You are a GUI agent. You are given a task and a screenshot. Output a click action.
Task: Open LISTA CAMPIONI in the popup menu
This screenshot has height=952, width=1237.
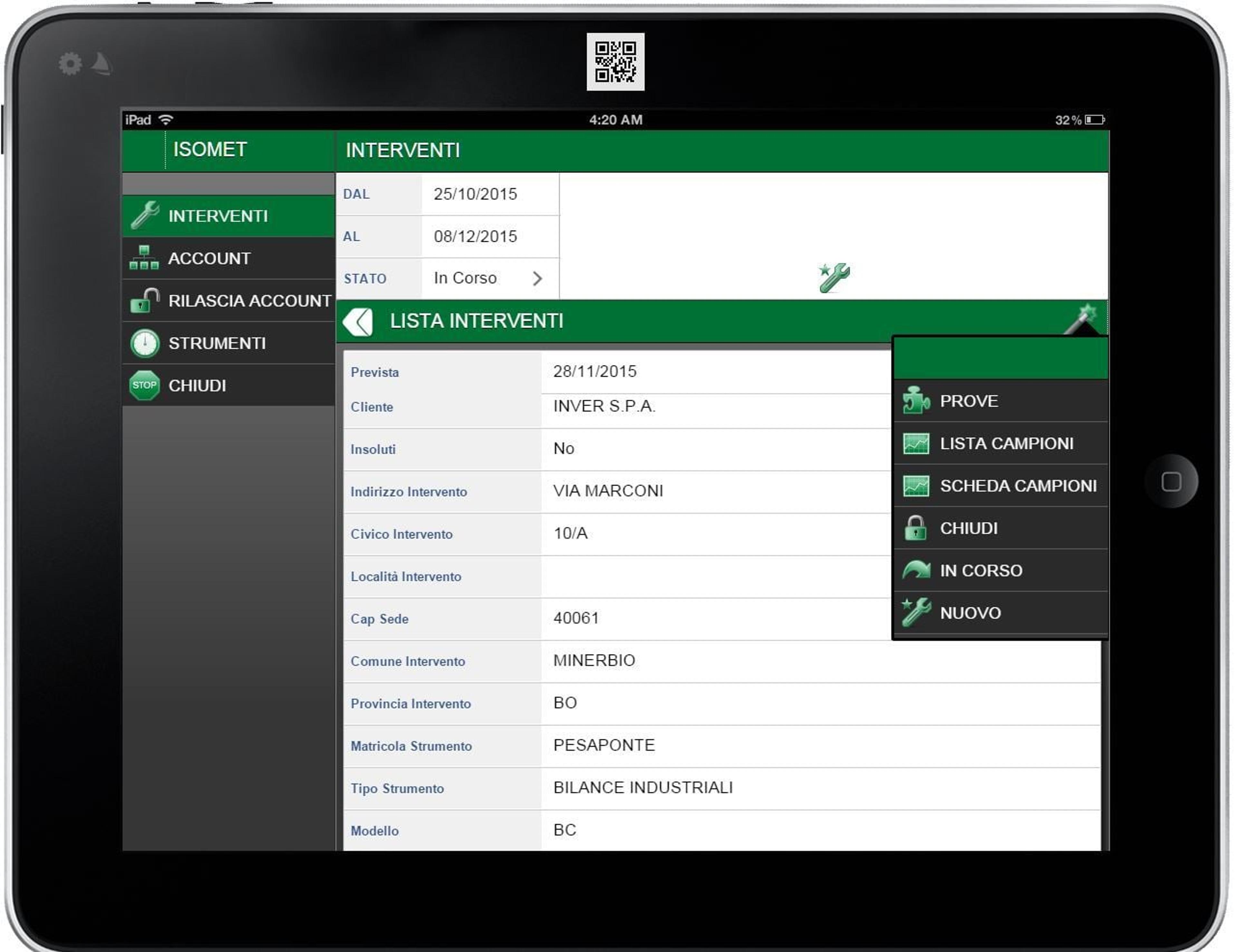point(1000,443)
